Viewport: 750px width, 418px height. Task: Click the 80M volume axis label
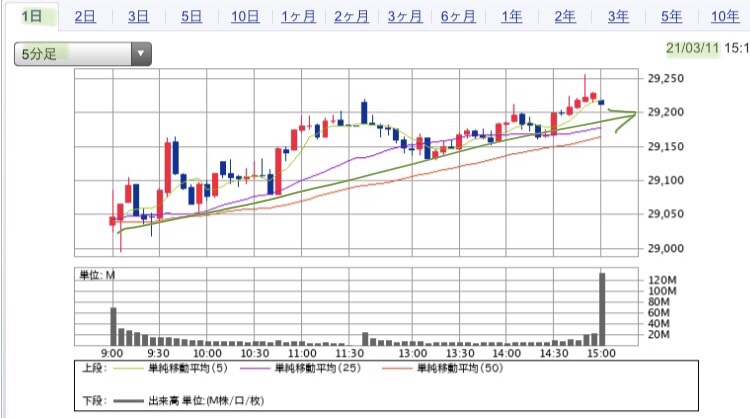659,302
